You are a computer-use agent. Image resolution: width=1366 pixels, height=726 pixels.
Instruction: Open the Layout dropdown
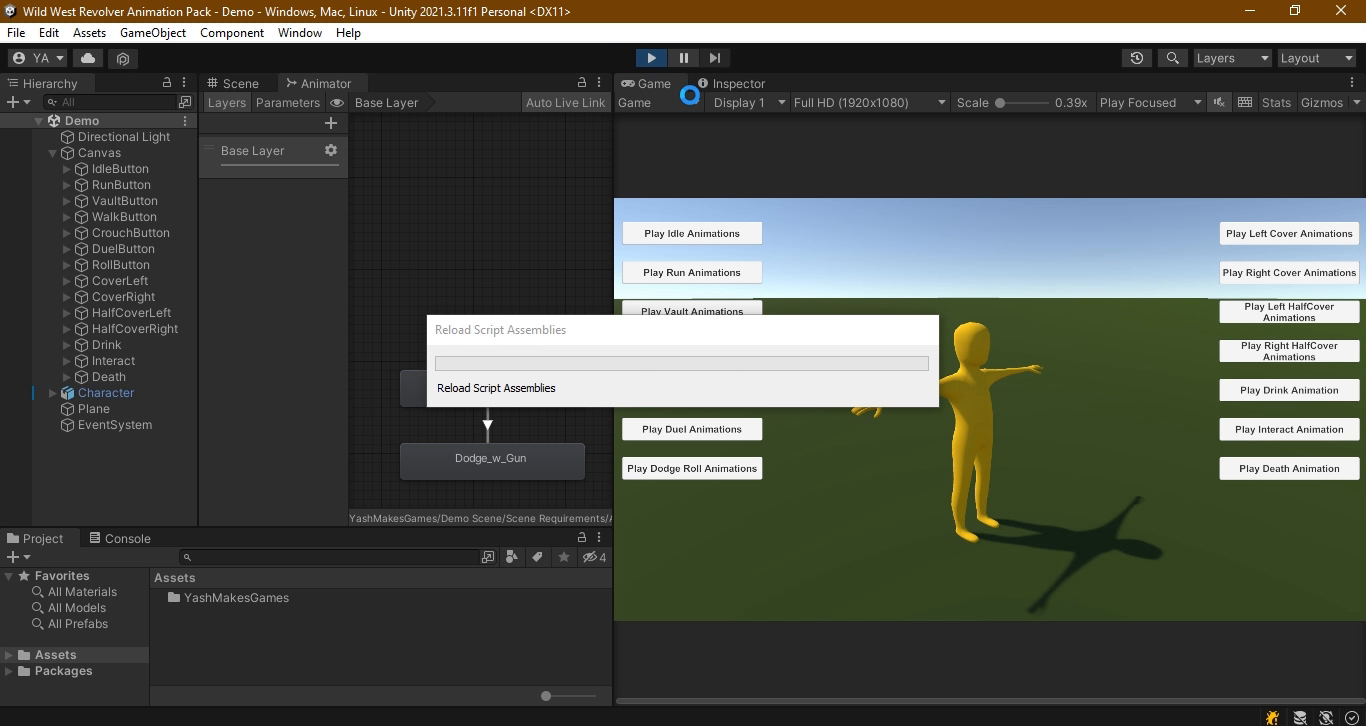pos(1317,58)
